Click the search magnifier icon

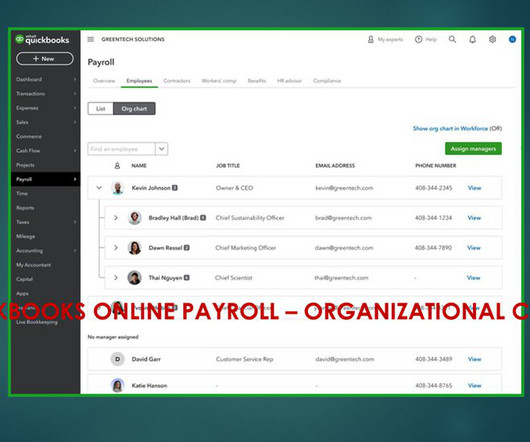click(x=452, y=39)
